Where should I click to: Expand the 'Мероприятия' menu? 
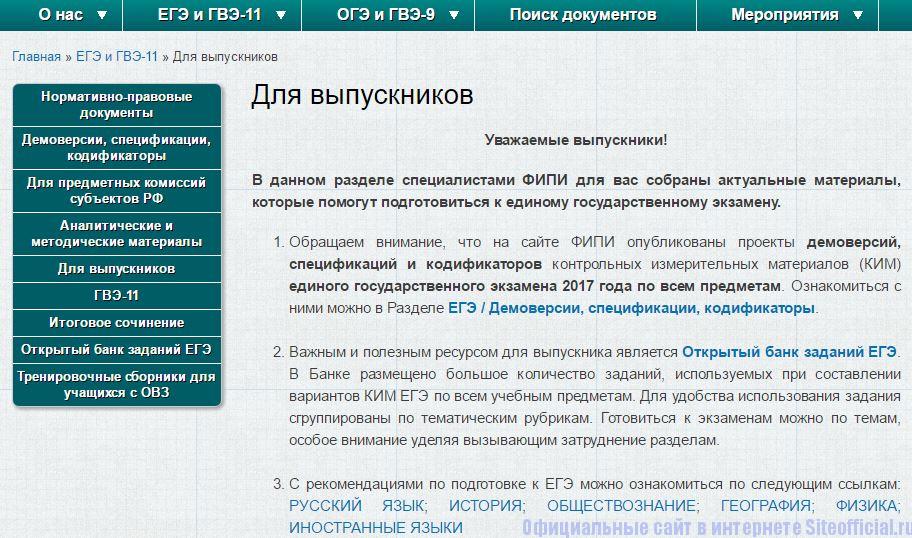point(797,15)
